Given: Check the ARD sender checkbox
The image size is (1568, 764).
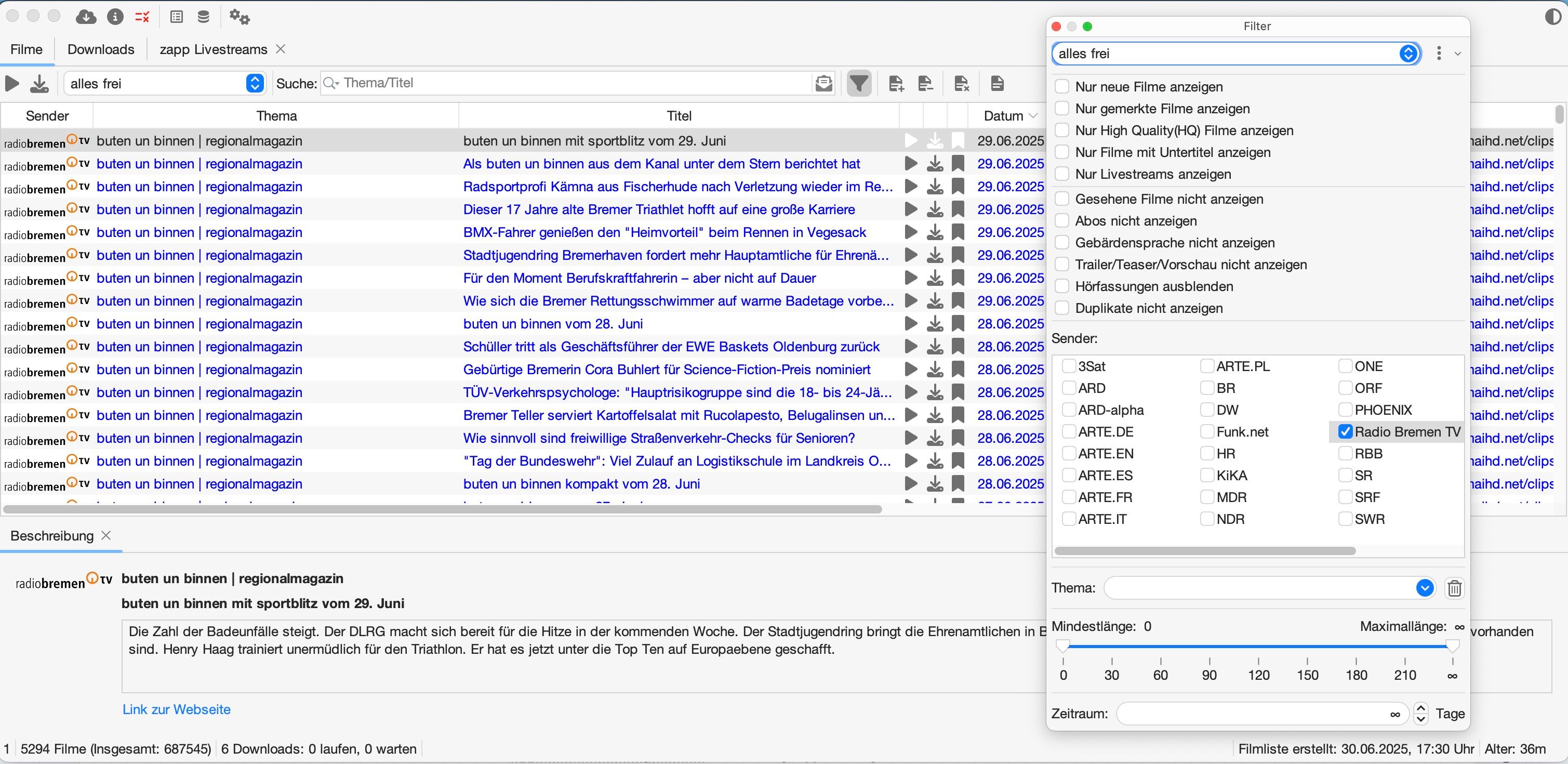Looking at the screenshot, I should [1069, 388].
